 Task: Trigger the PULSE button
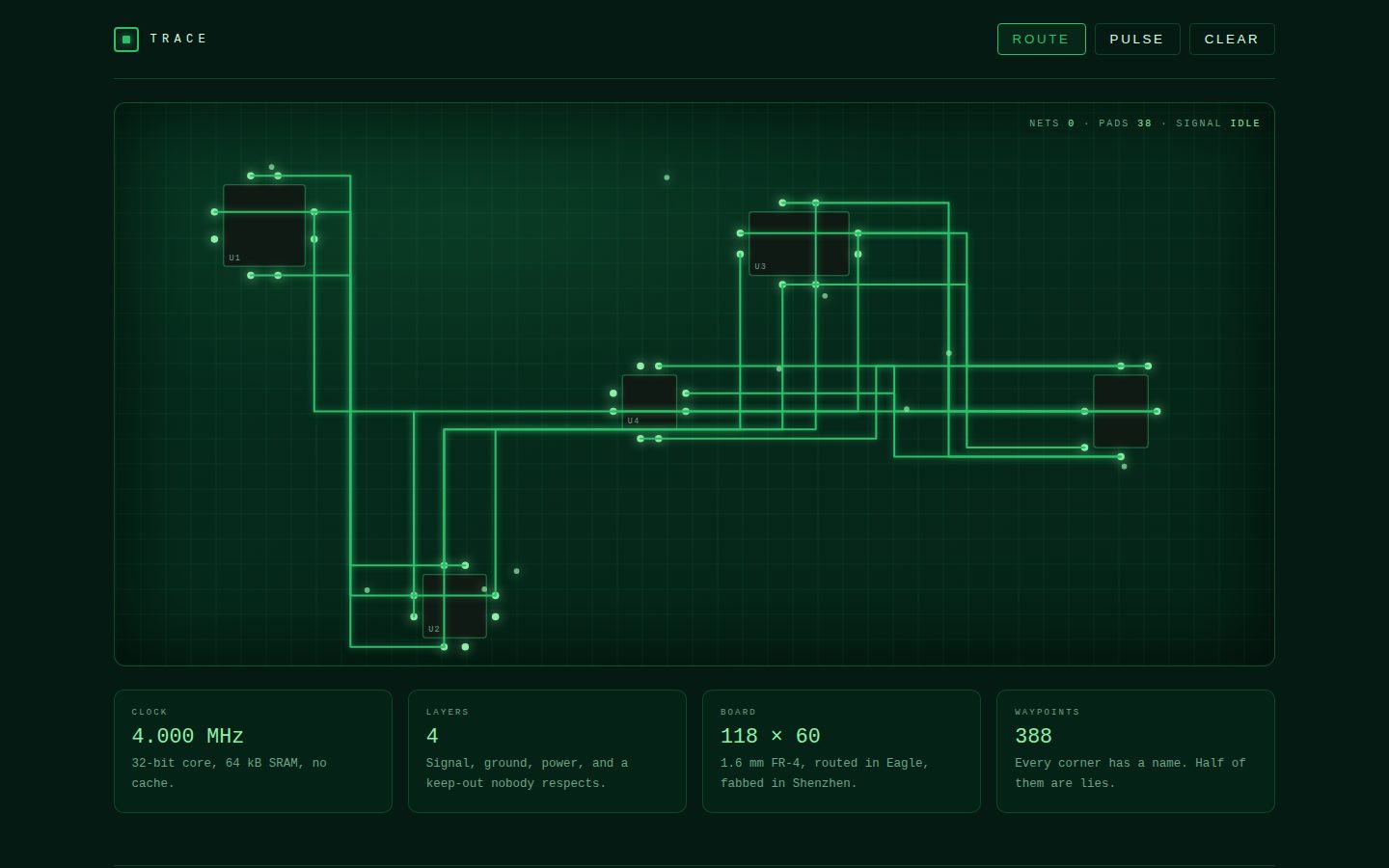1137,40
